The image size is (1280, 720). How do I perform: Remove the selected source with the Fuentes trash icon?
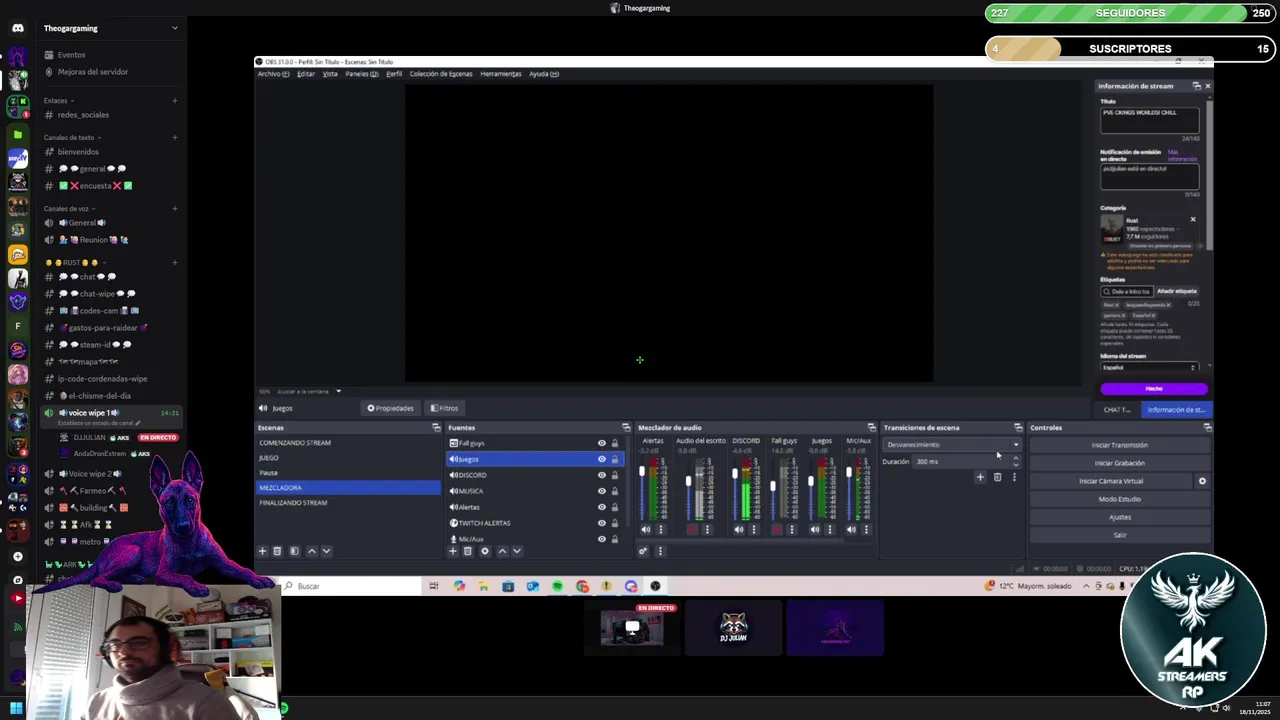467,551
